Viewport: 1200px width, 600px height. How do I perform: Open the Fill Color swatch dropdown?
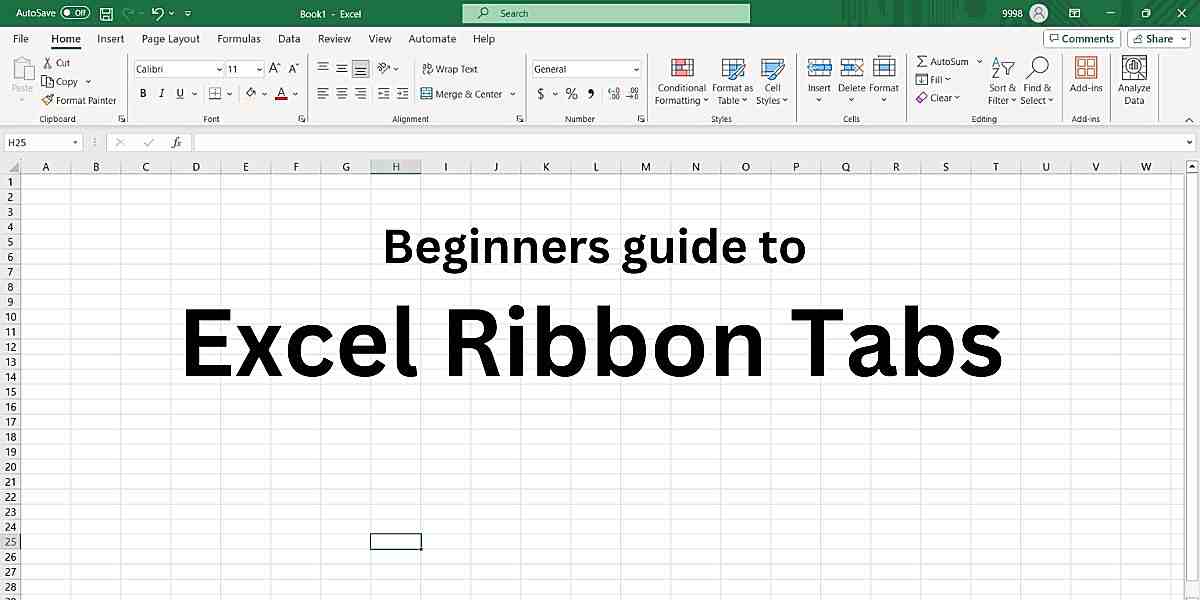coord(265,93)
